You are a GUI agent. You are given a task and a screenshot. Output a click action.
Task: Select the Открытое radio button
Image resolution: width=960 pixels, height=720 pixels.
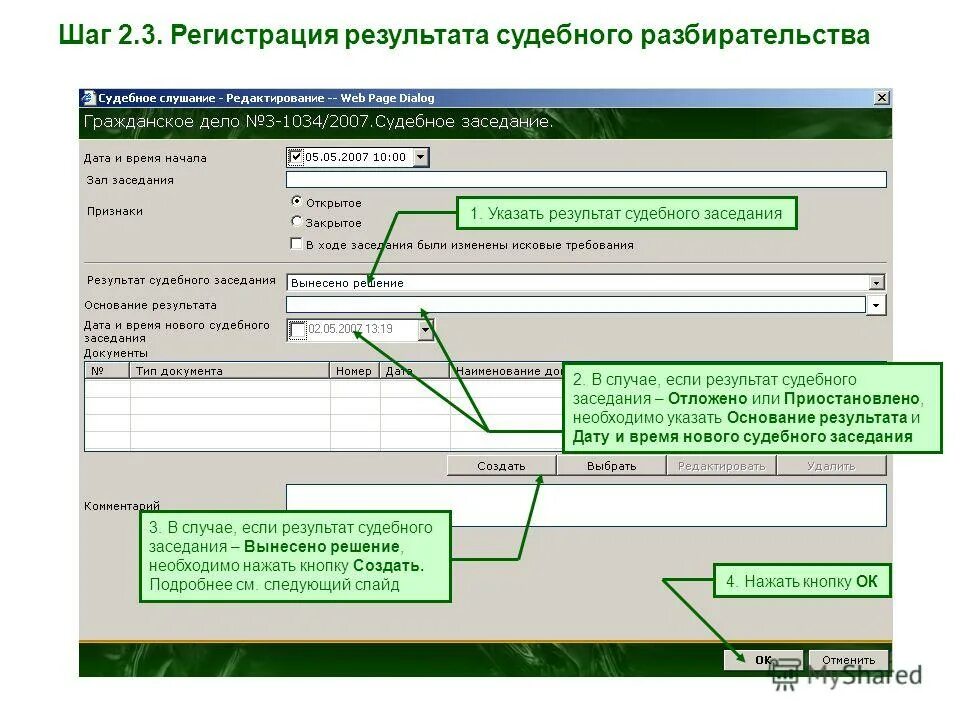click(295, 202)
